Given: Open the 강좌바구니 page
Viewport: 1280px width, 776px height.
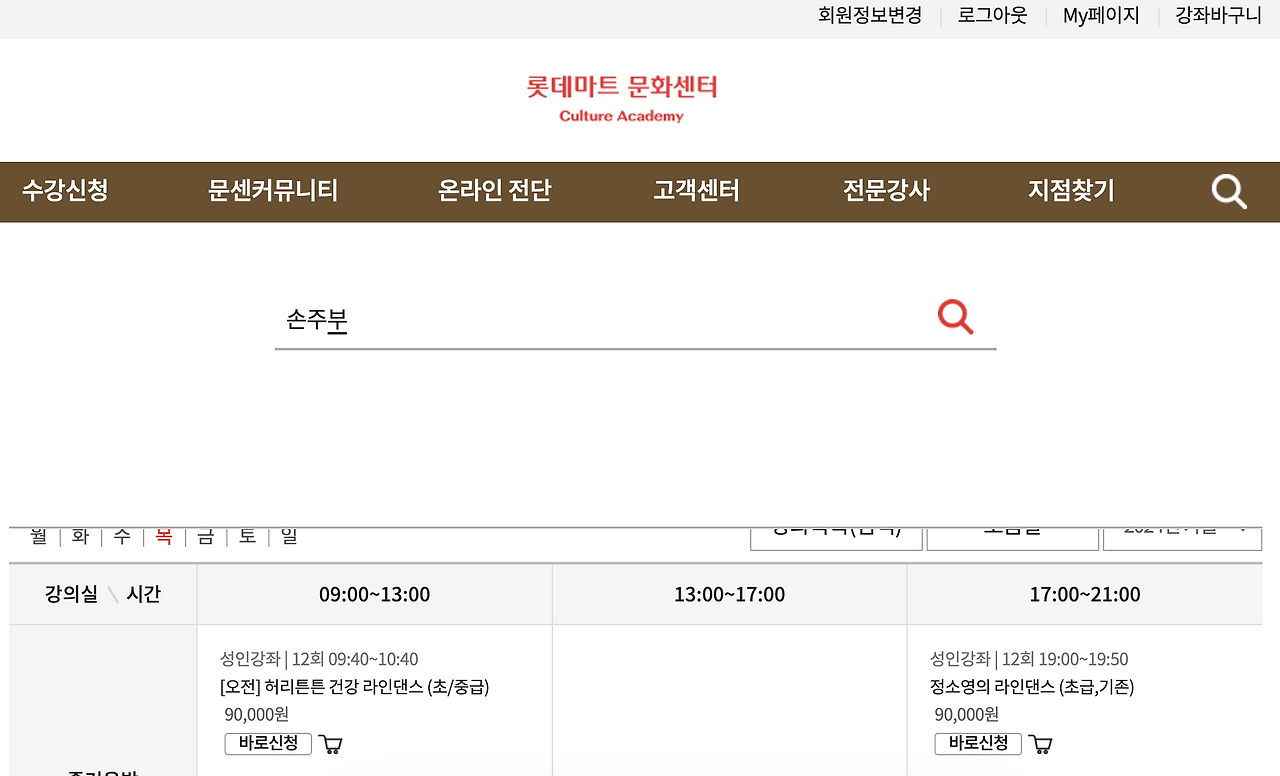Looking at the screenshot, I should (1216, 15).
